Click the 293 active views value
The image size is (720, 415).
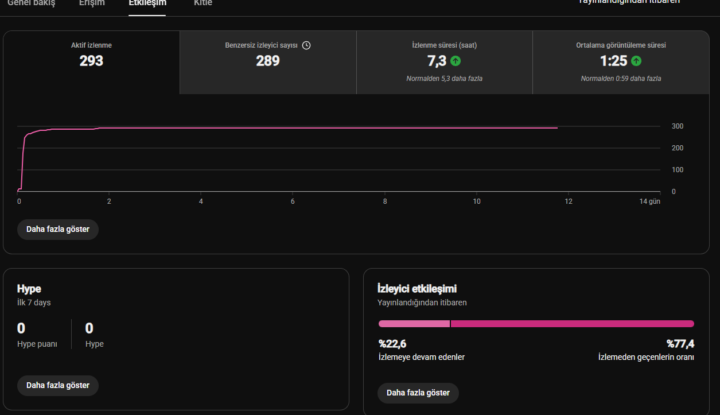(x=91, y=61)
